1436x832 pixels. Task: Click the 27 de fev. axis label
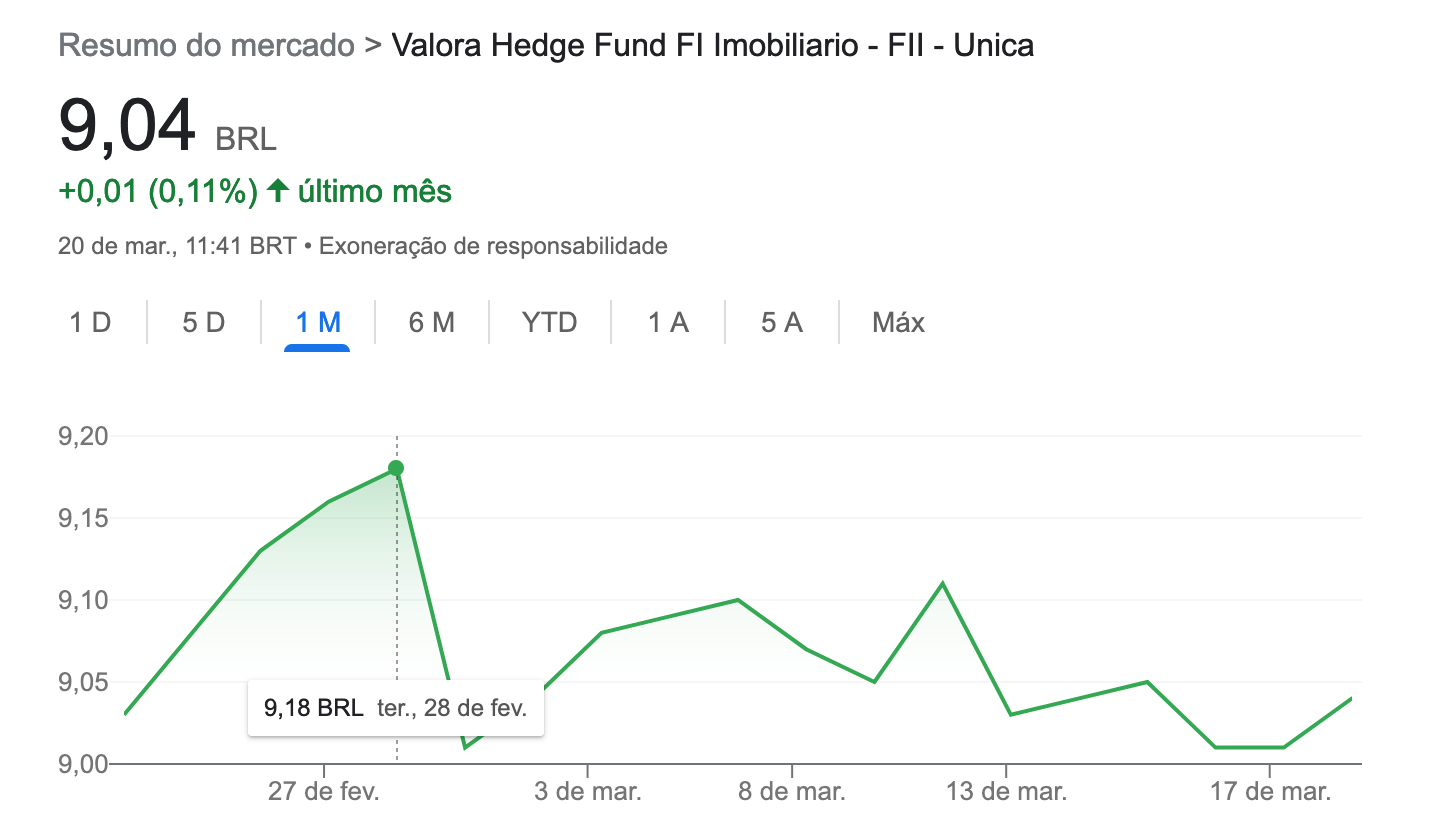(322, 790)
